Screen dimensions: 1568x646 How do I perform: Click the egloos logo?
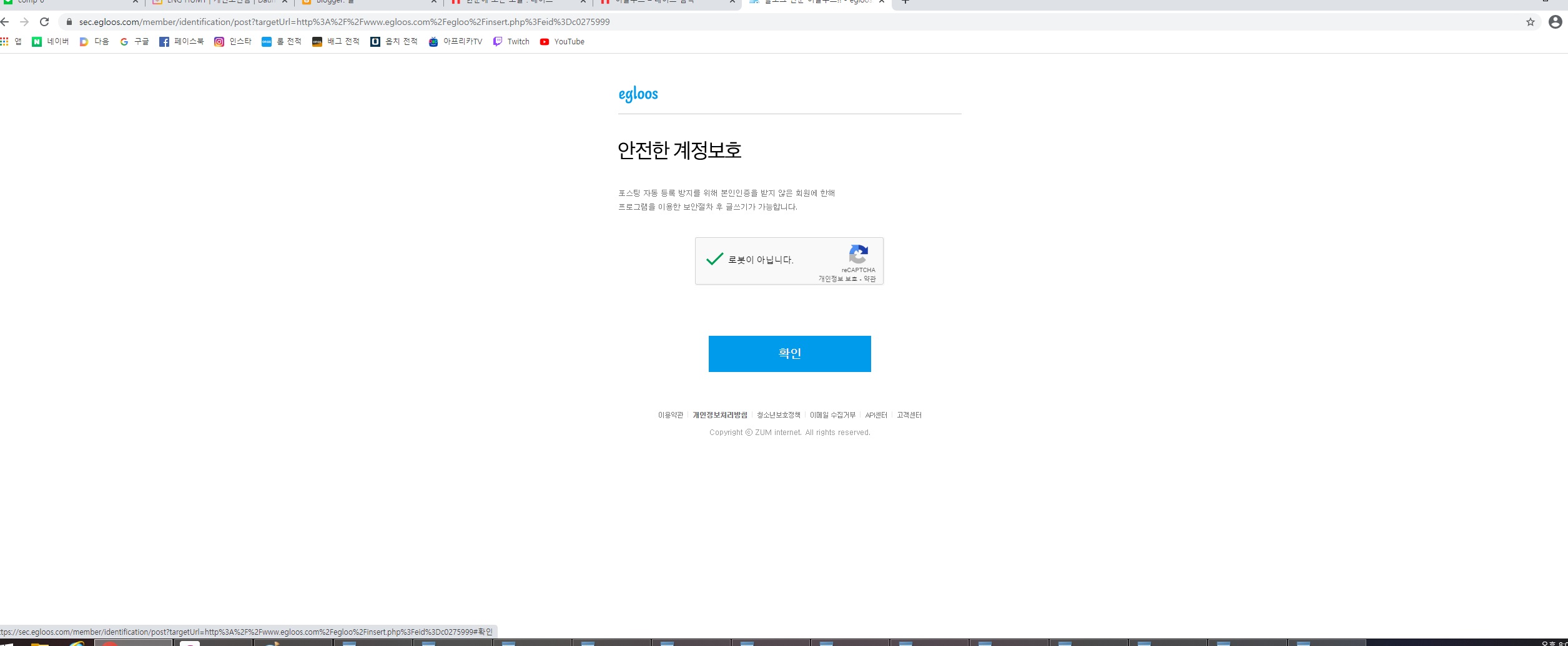pos(638,94)
